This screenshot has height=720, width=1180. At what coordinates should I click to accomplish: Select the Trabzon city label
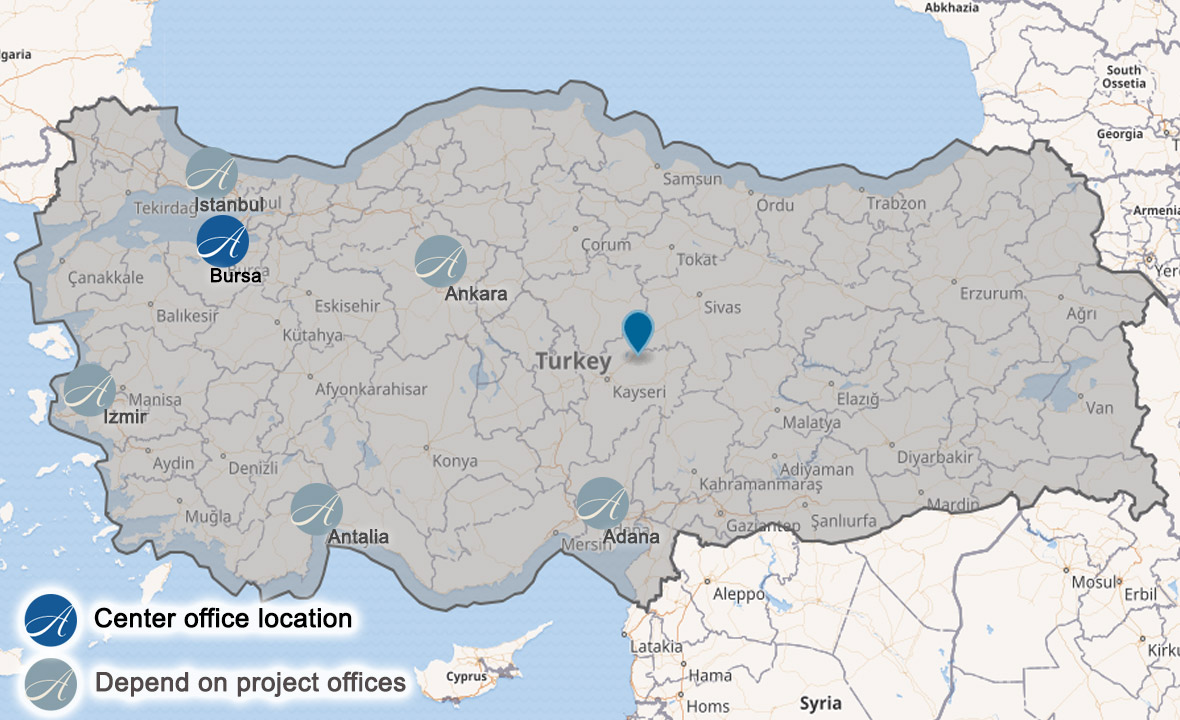pyautogui.click(x=896, y=203)
